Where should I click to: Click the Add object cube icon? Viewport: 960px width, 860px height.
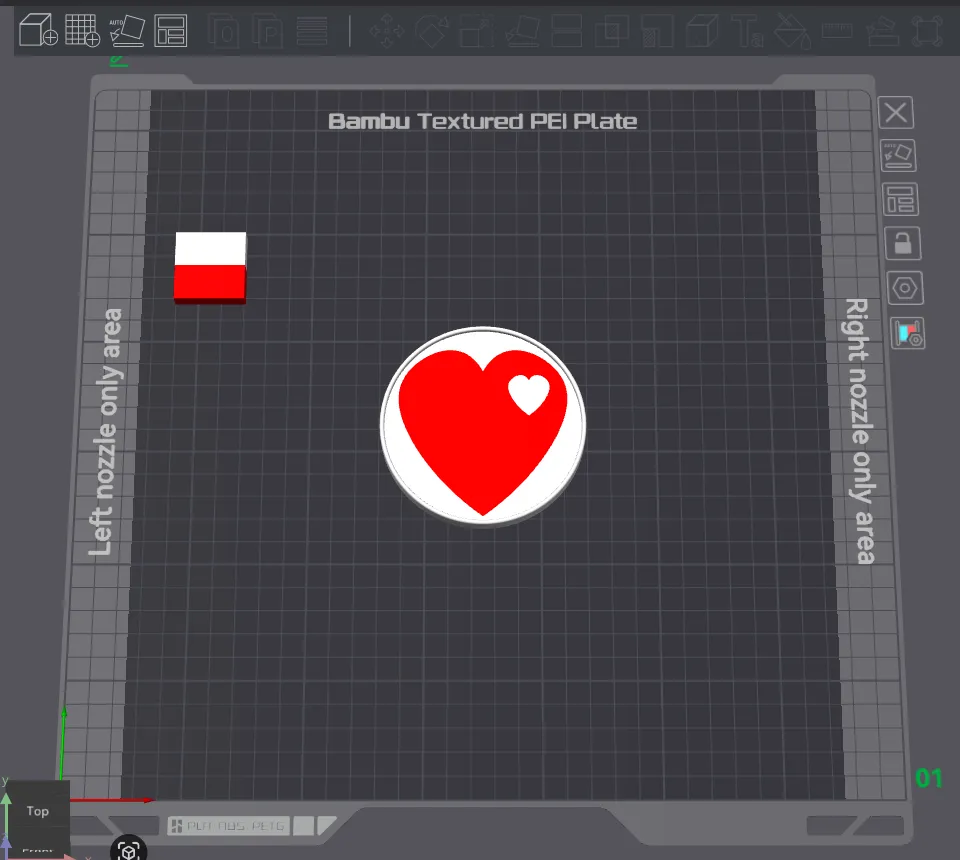[38, 29]
